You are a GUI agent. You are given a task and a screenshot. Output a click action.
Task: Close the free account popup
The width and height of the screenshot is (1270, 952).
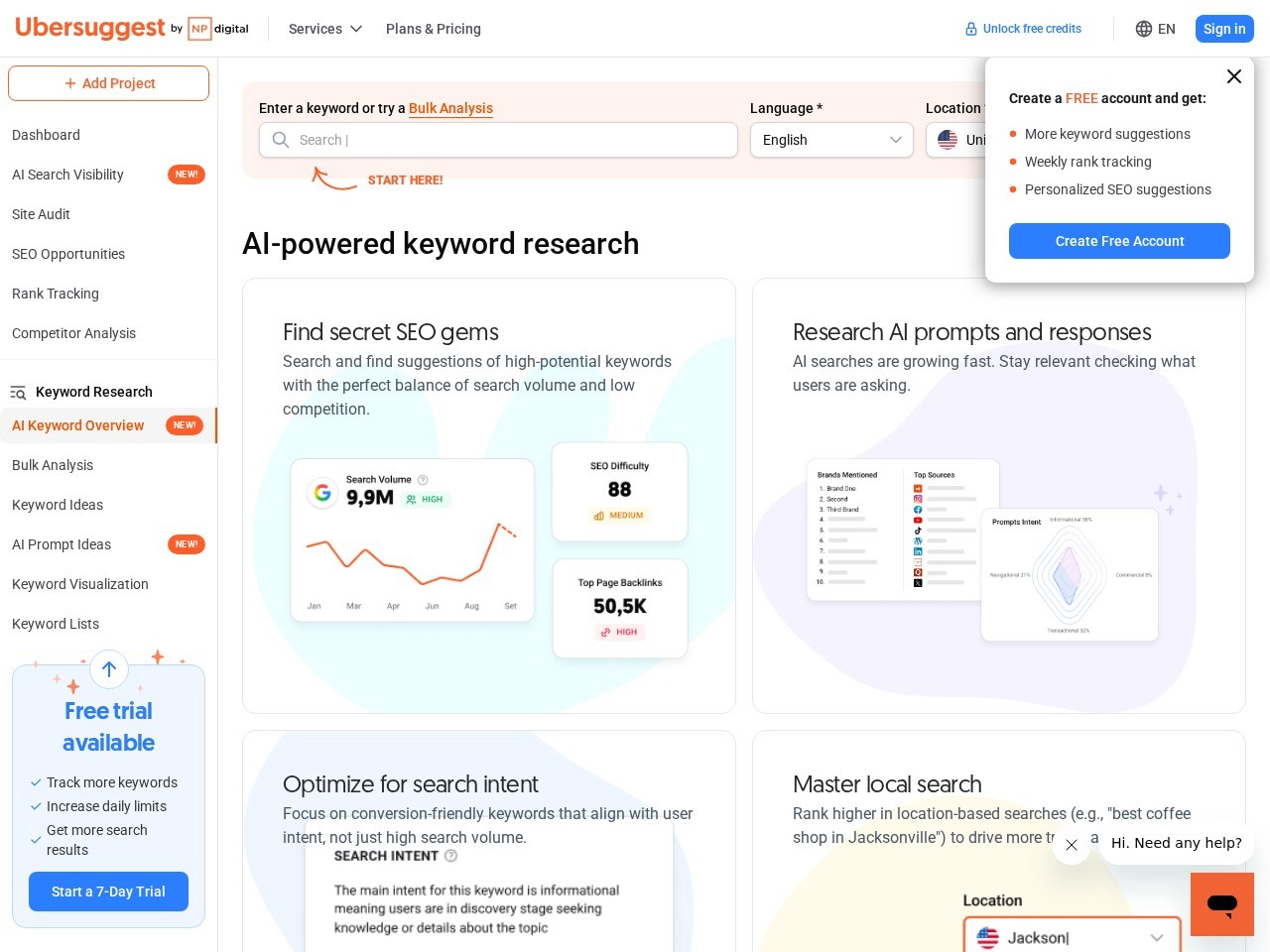(x=1234, y=76)
